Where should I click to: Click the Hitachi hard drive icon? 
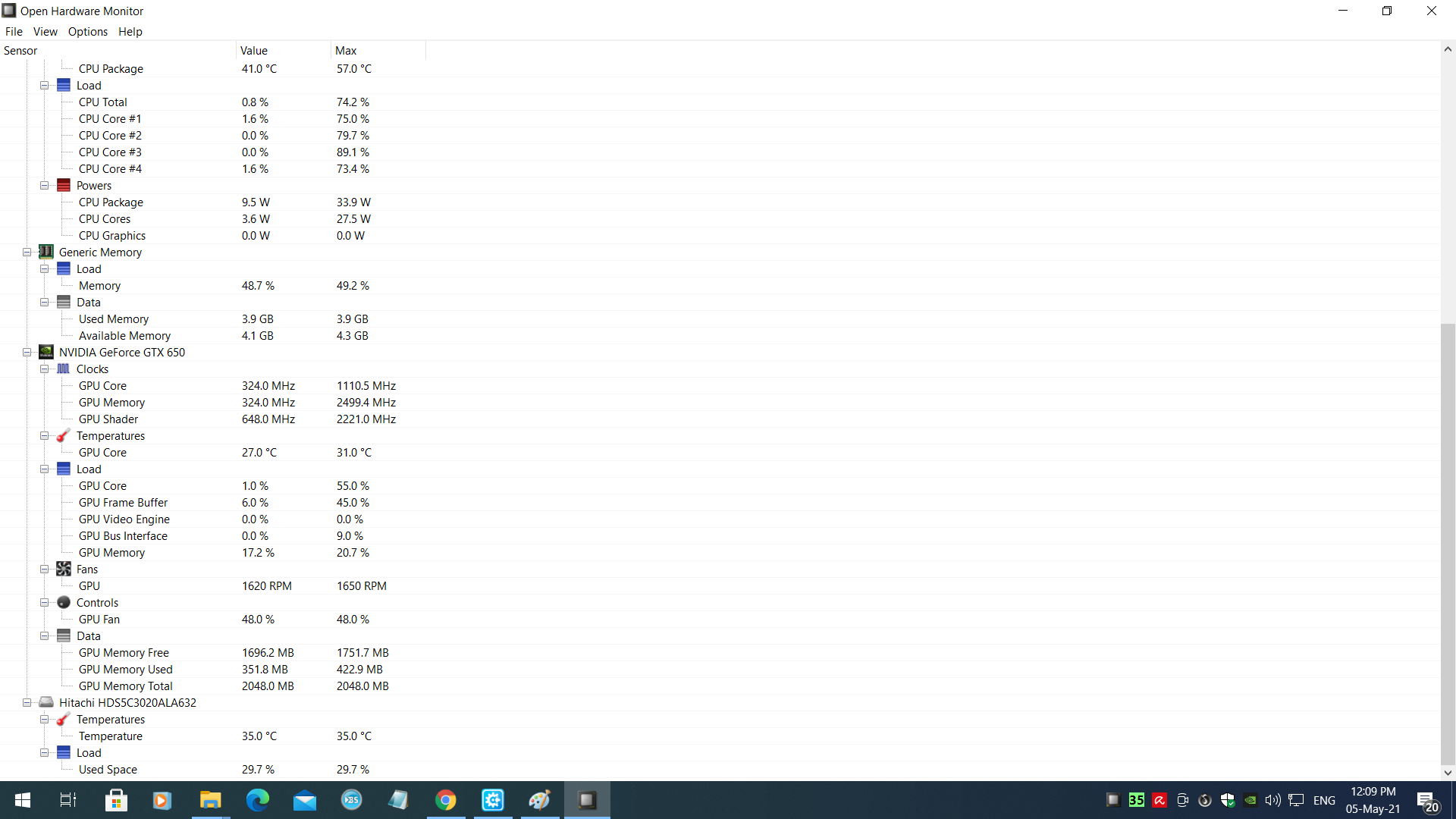[x=46, y=702]
